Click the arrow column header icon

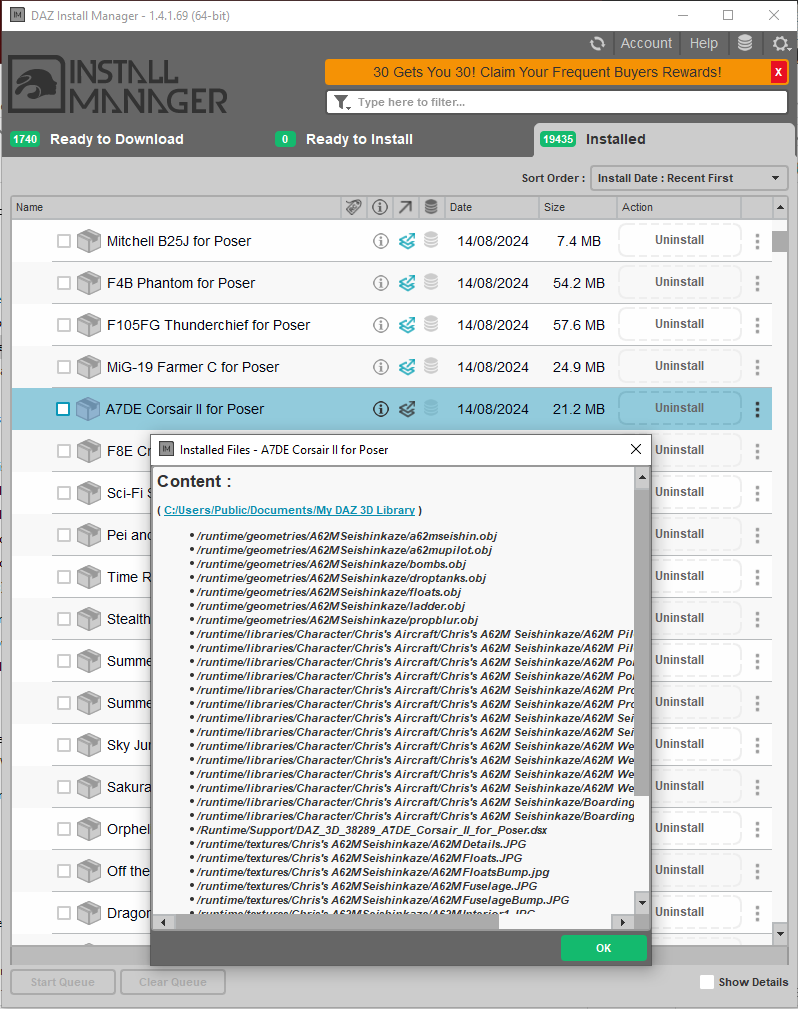pyautogui.click(x=405, y=207)
